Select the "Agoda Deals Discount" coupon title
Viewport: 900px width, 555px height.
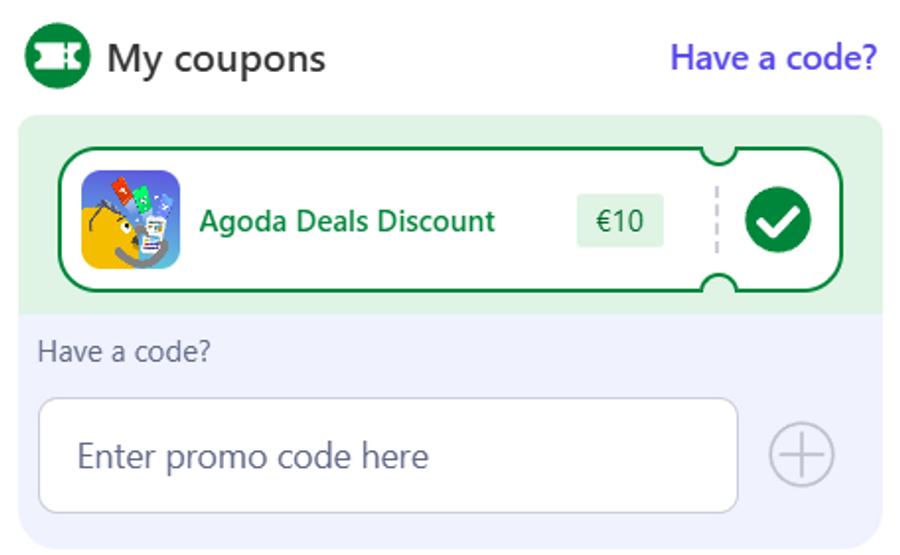347,220
